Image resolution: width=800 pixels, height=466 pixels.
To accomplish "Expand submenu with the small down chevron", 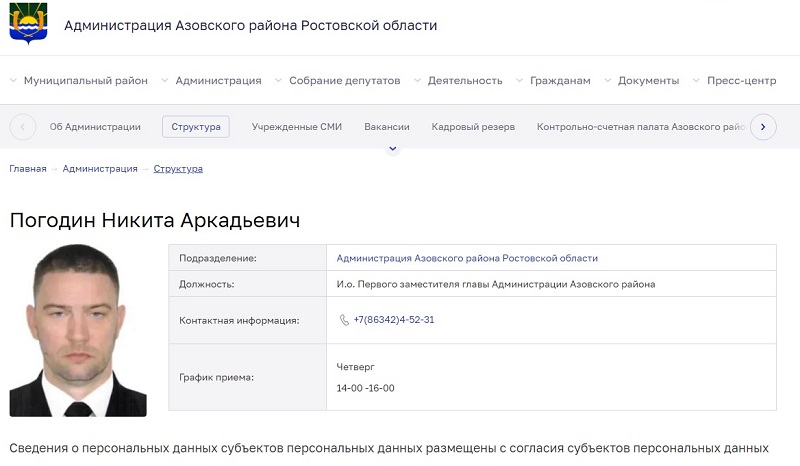I will click(x=393, y=149).
